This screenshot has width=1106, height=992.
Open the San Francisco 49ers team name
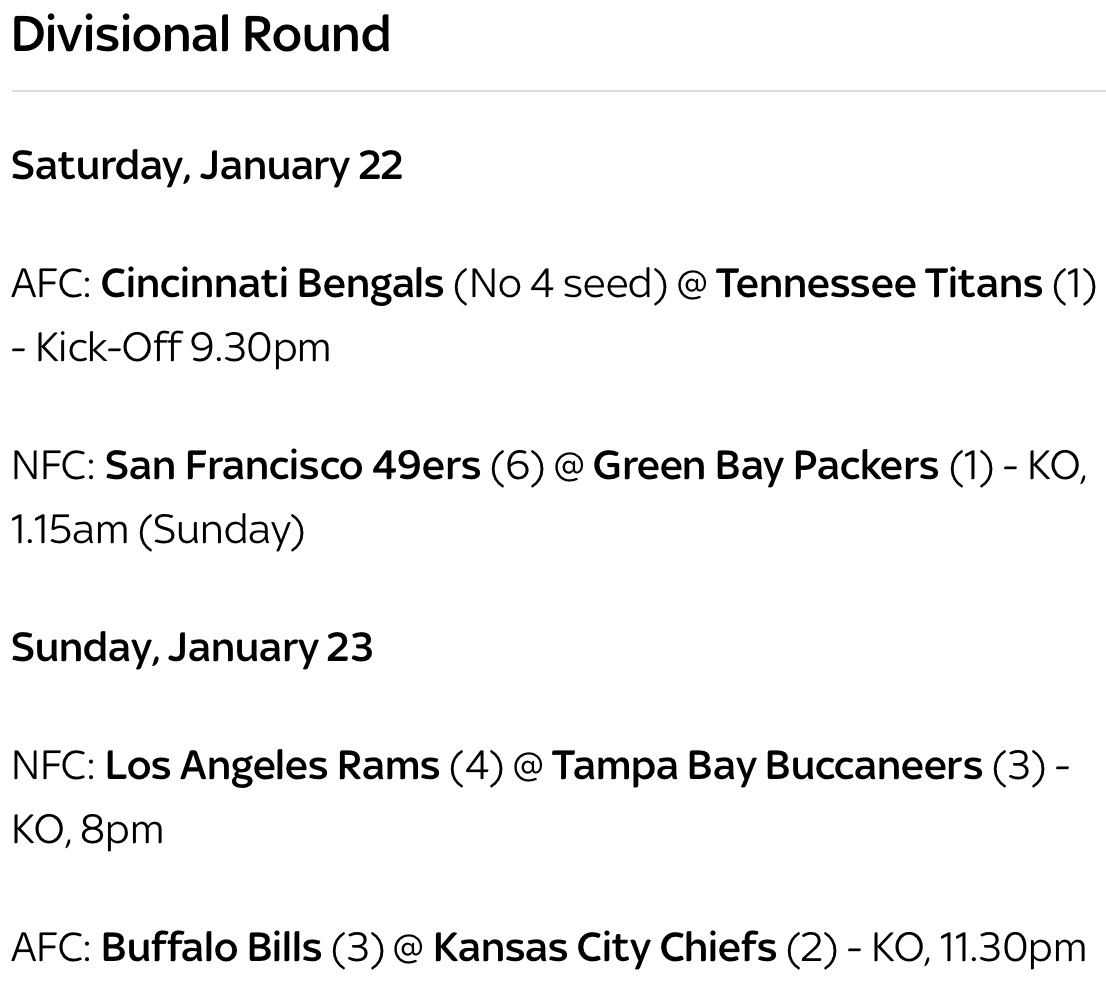[293, 467]
